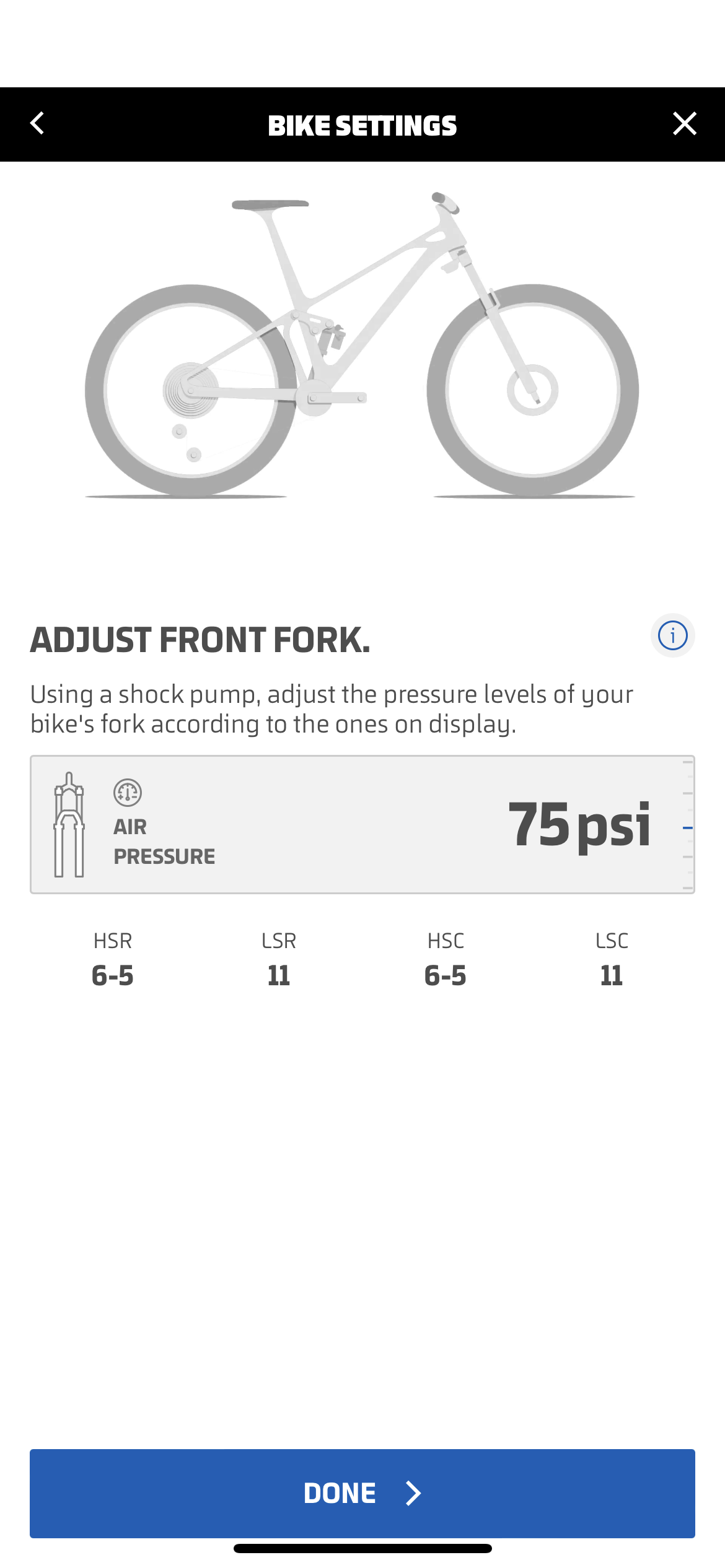Tap the pressure gauge icon
725x1568 pixels.
coord(128,793)
